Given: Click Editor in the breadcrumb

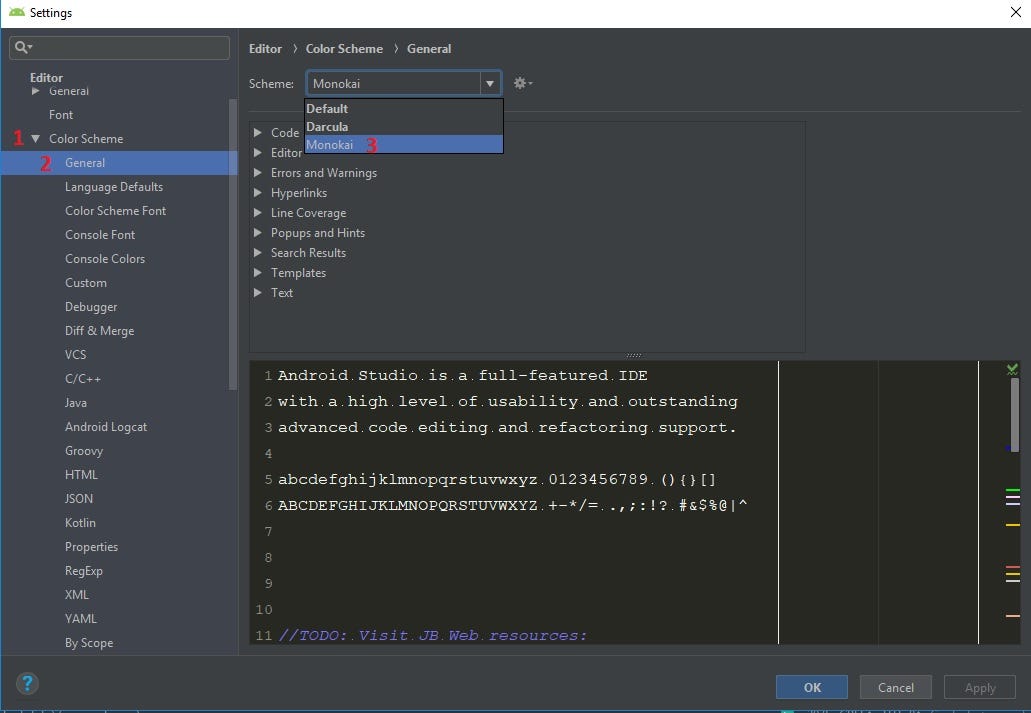Looking at the screenshot, I should (x=265, y=49).
